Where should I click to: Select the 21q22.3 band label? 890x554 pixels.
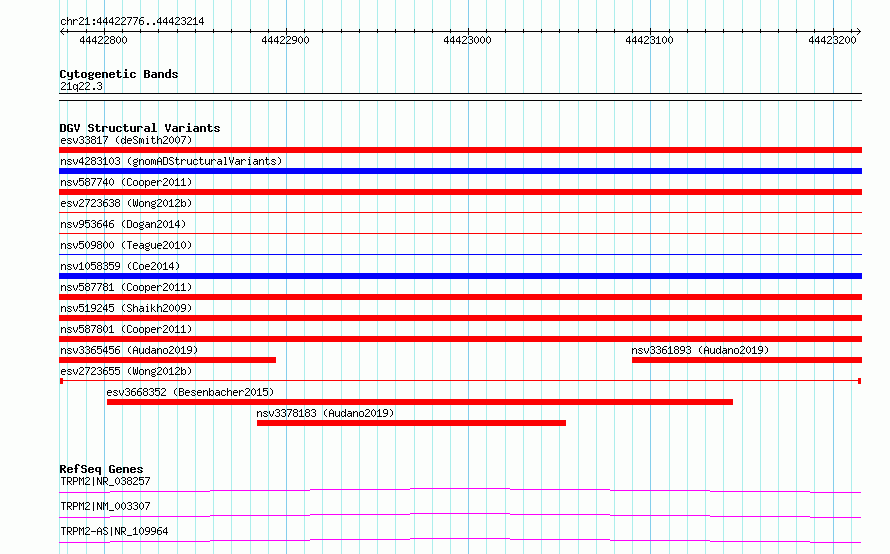click(81, 86)
